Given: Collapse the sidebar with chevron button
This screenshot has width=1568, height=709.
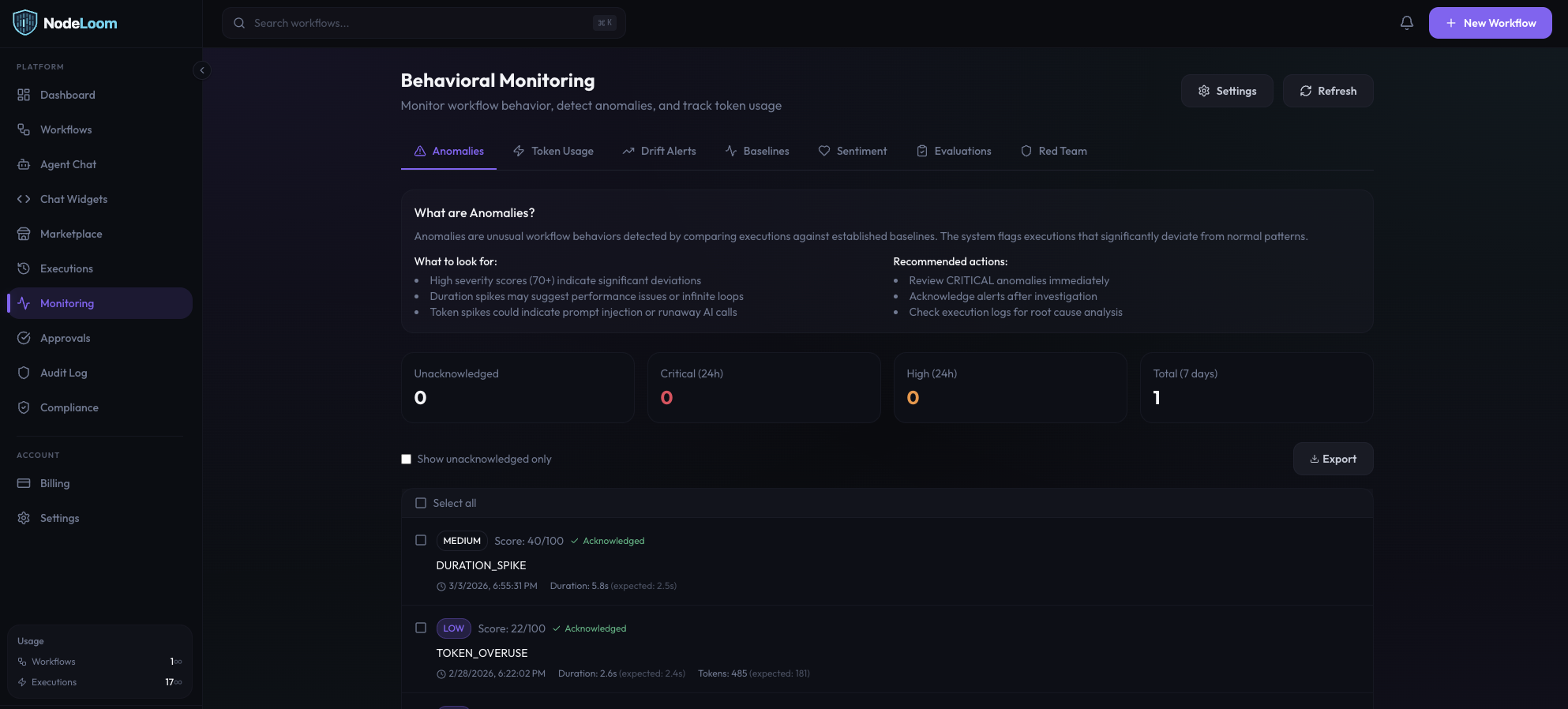Looking at the screenshot, I should point(202,70).
